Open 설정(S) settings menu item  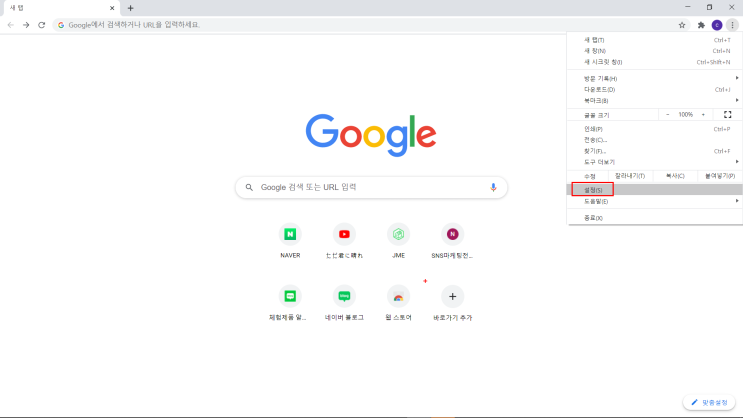[x=655, y=190]
